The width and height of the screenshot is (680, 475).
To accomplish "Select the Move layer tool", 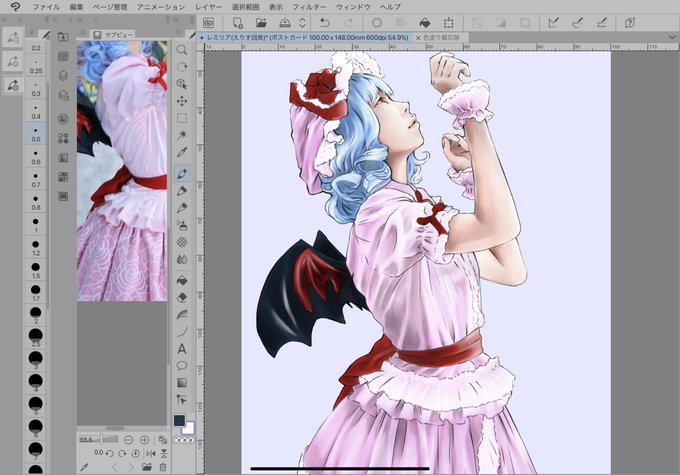I will point(182,101).
